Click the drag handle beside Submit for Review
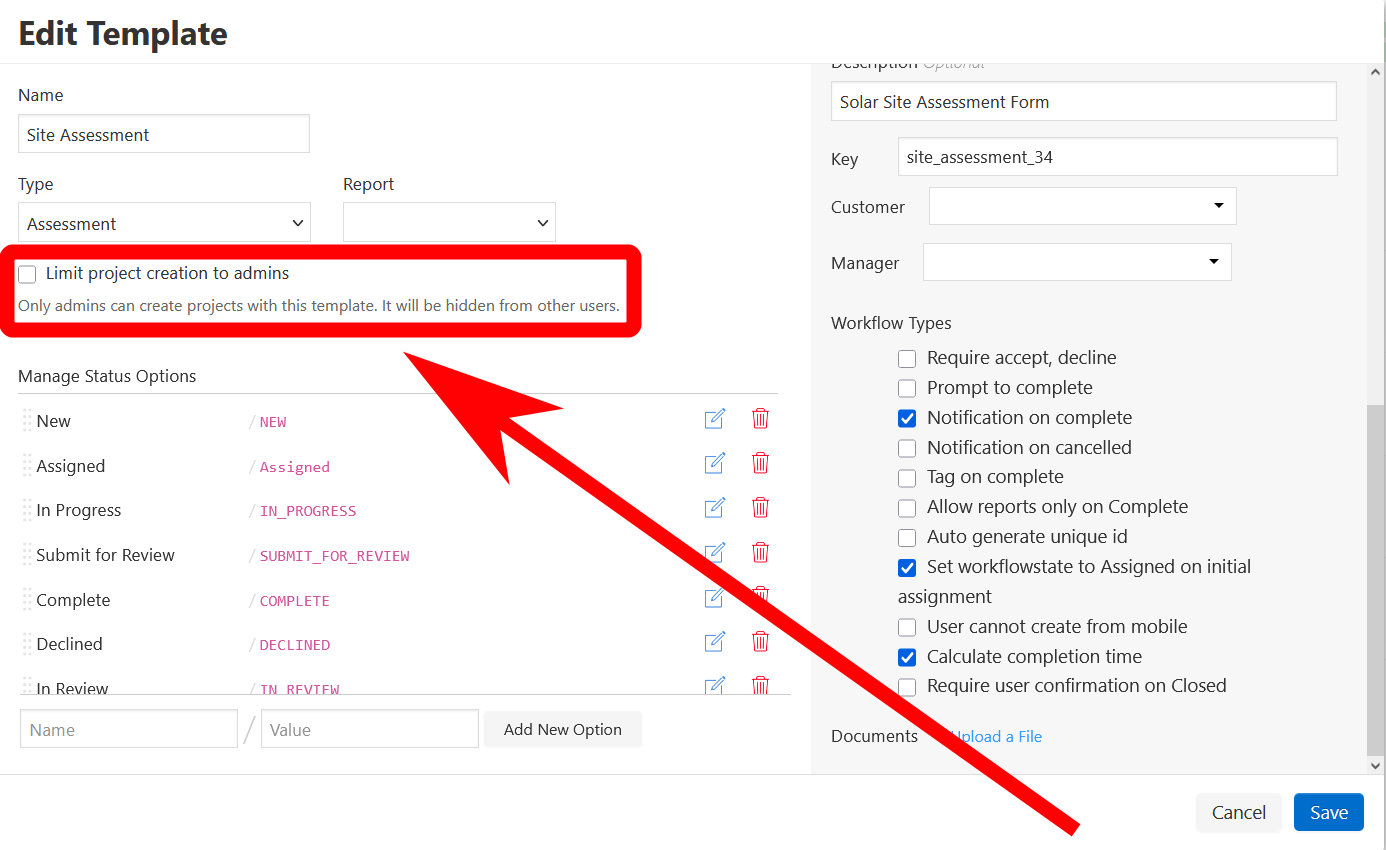The width and height of the screenshot is (1386, 850). tap(27, 555)
